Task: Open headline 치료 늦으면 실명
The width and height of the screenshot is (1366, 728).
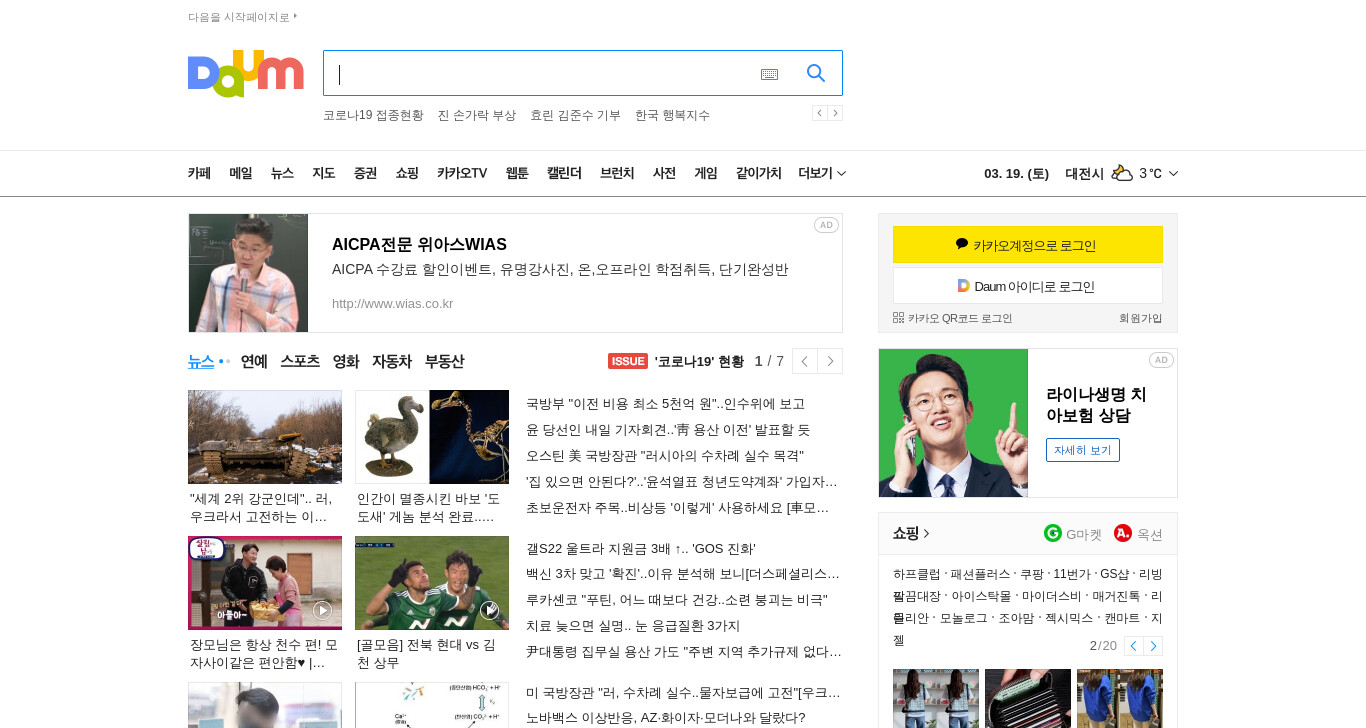Action: pyautogui.click(x=633, y=626)
